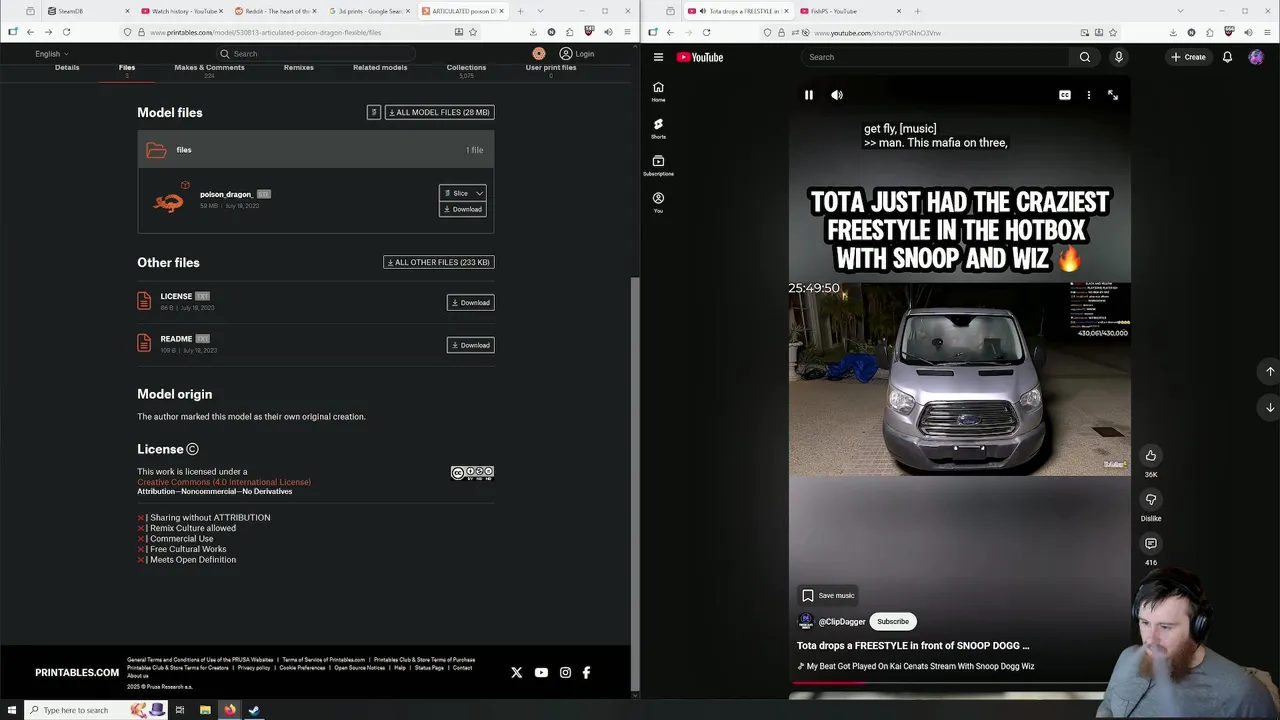Image resolution: width=1280 pixels, height=720 pixels.
Task: Open YouTube notifications bell
Action: (1227, 57)
